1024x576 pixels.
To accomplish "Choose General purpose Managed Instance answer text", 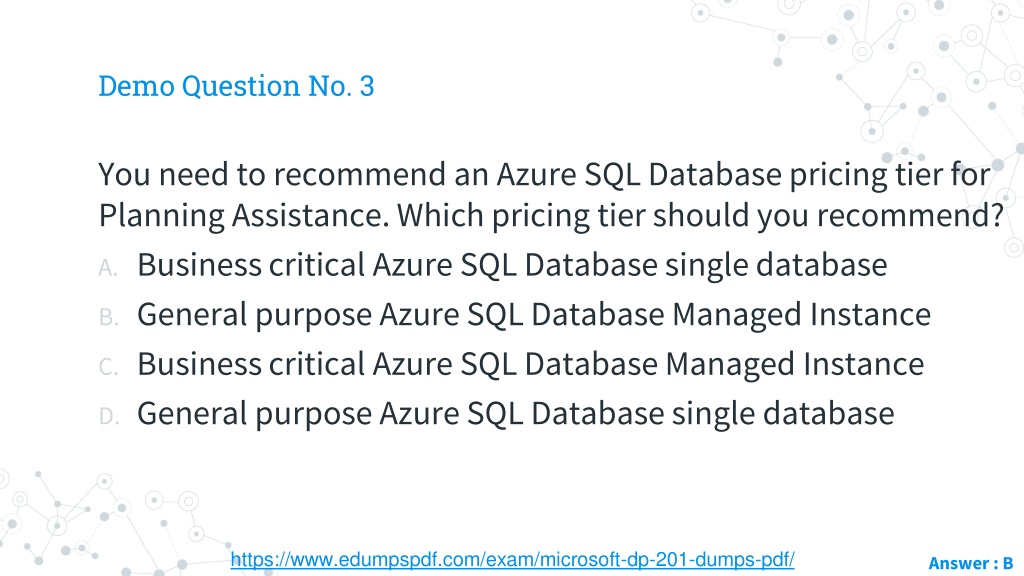I will point(534,315).
